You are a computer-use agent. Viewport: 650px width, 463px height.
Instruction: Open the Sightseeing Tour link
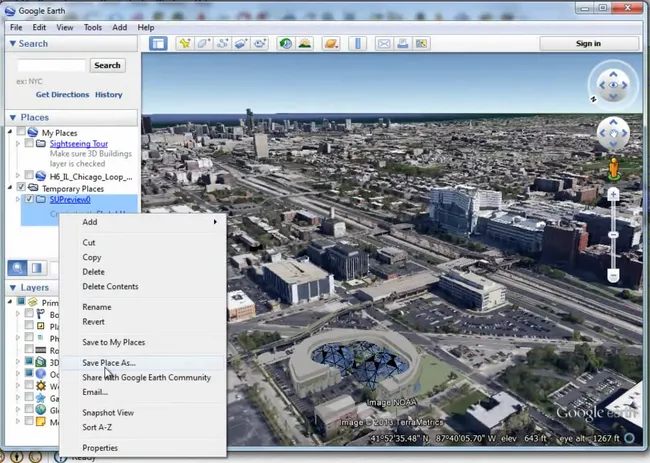pos(79,144)
